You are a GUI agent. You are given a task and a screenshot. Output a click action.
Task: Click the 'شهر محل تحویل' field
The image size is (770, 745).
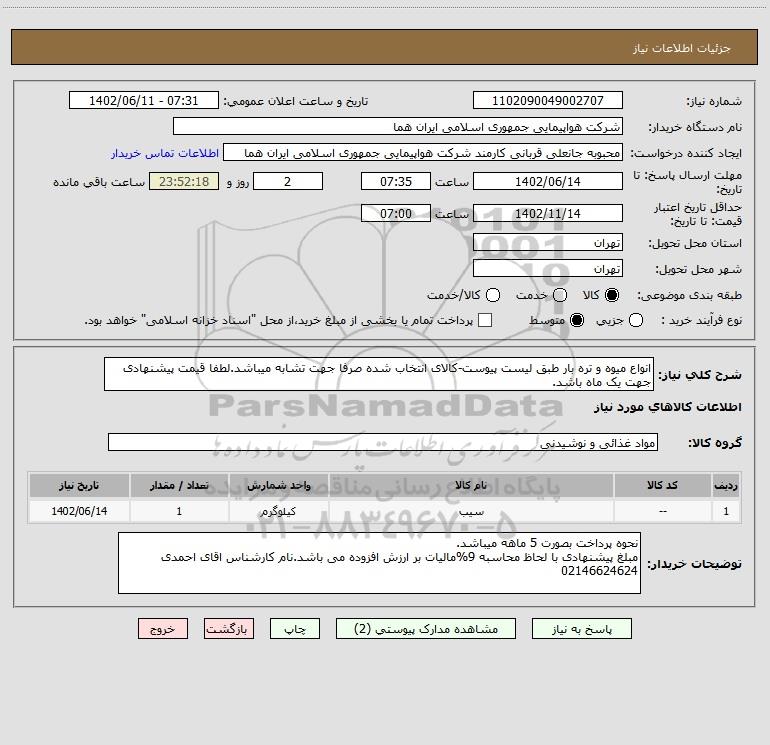(x=547, y=269)
